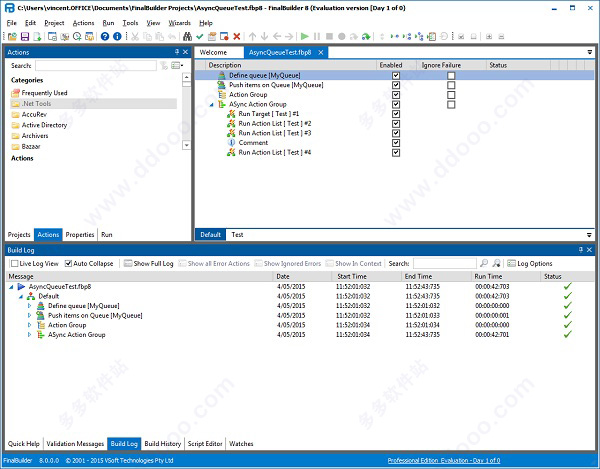Toggle Enabled checkbox for ASync Action Group
Image resolution: width=600 pixels, height=469 pixels.
(x=396, y=104)
